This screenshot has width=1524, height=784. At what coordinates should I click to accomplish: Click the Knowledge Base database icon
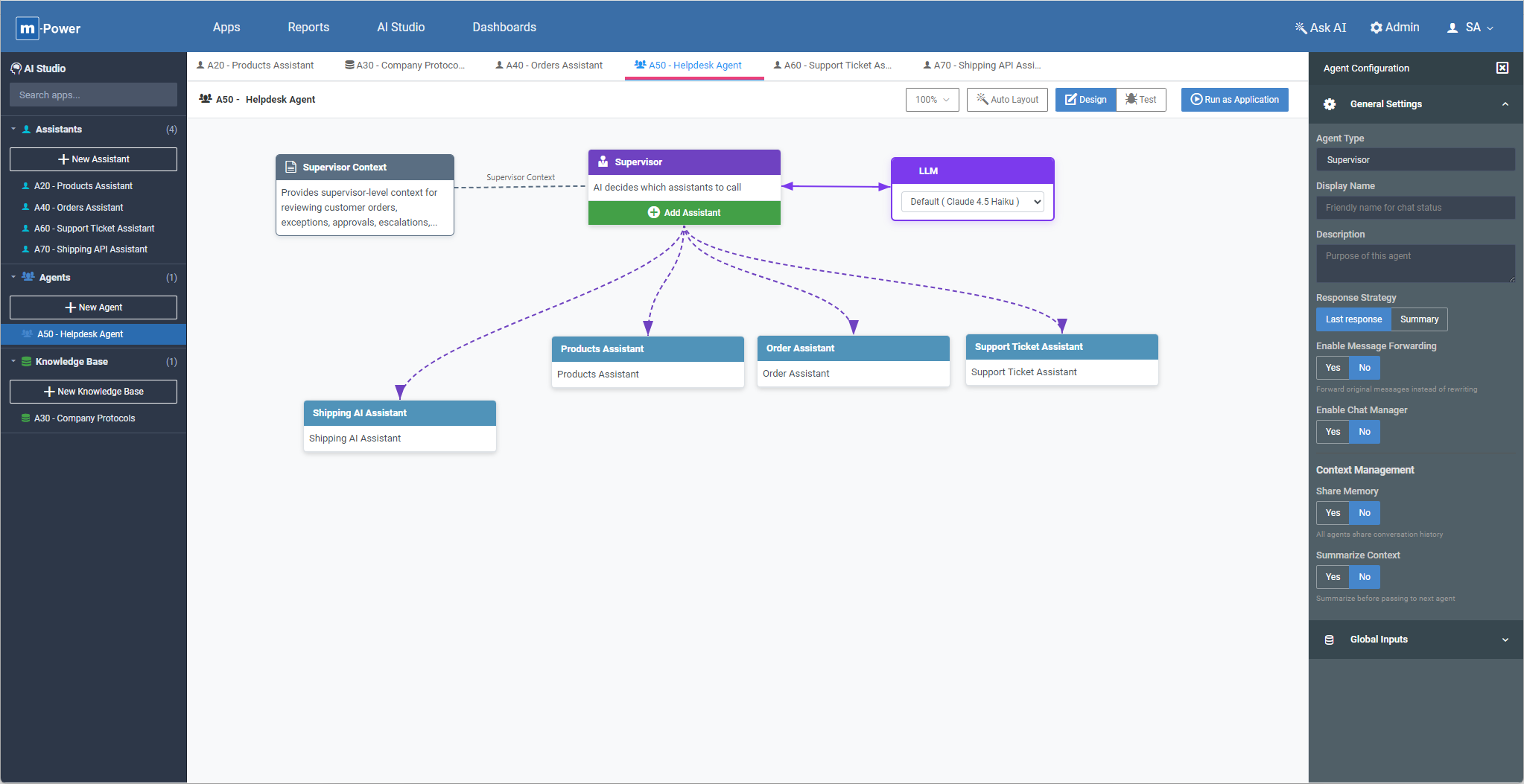(x=26, y=362)
